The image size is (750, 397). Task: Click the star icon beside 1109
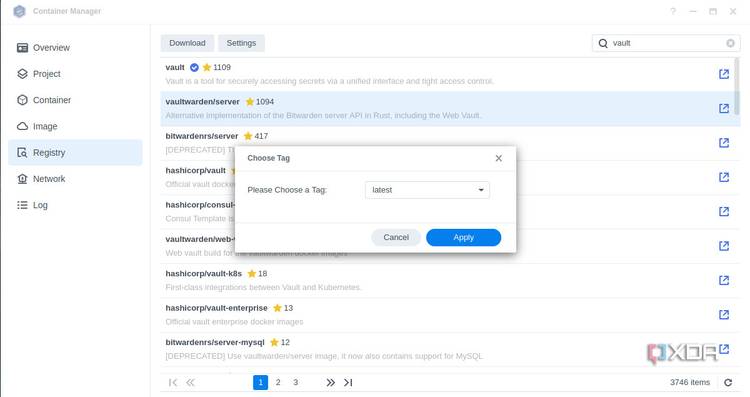(x=207, y=67)
